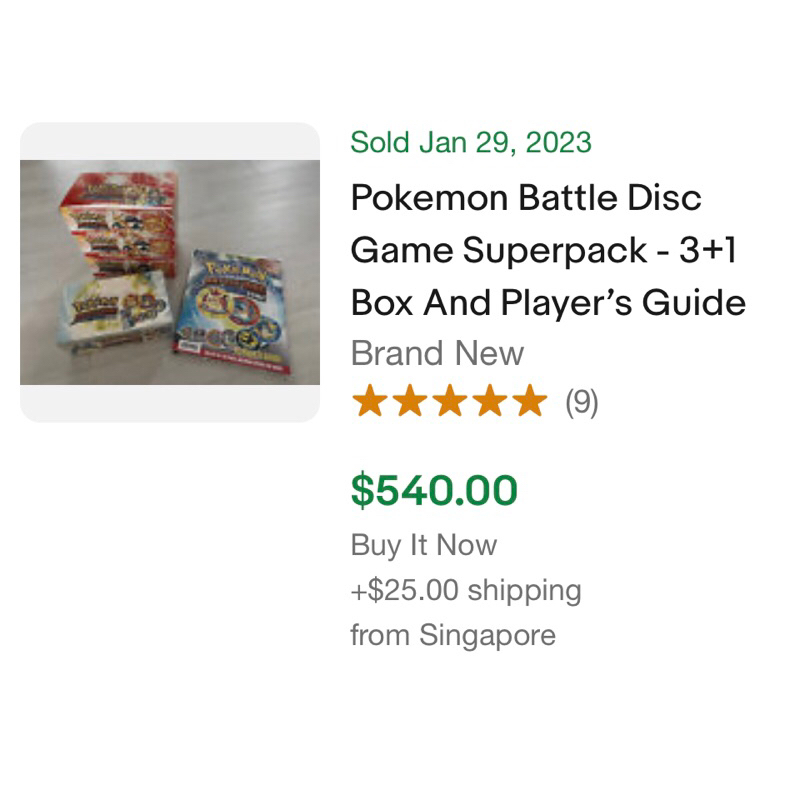Click the green $540.00 price
The image size is (800, 800).
434,490
